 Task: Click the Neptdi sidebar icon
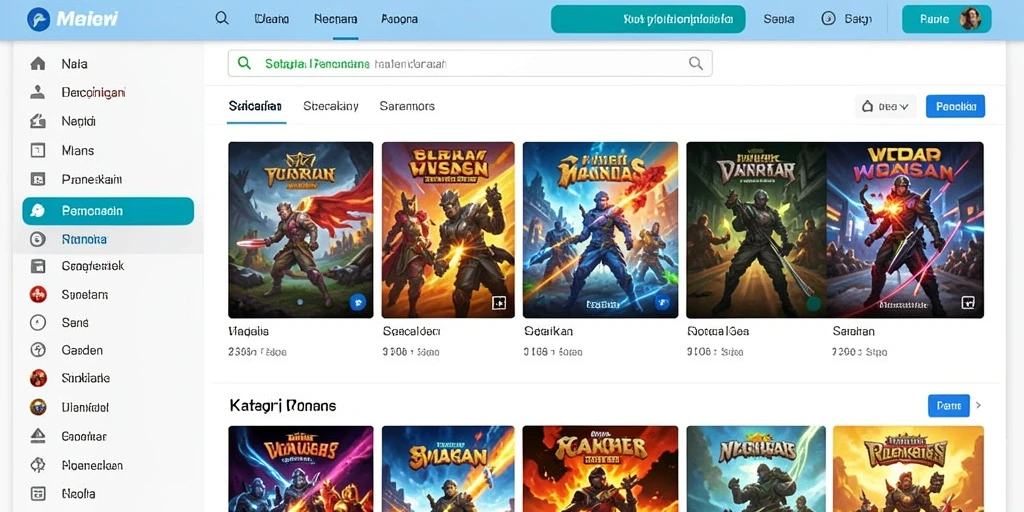[x=38, y=121]
